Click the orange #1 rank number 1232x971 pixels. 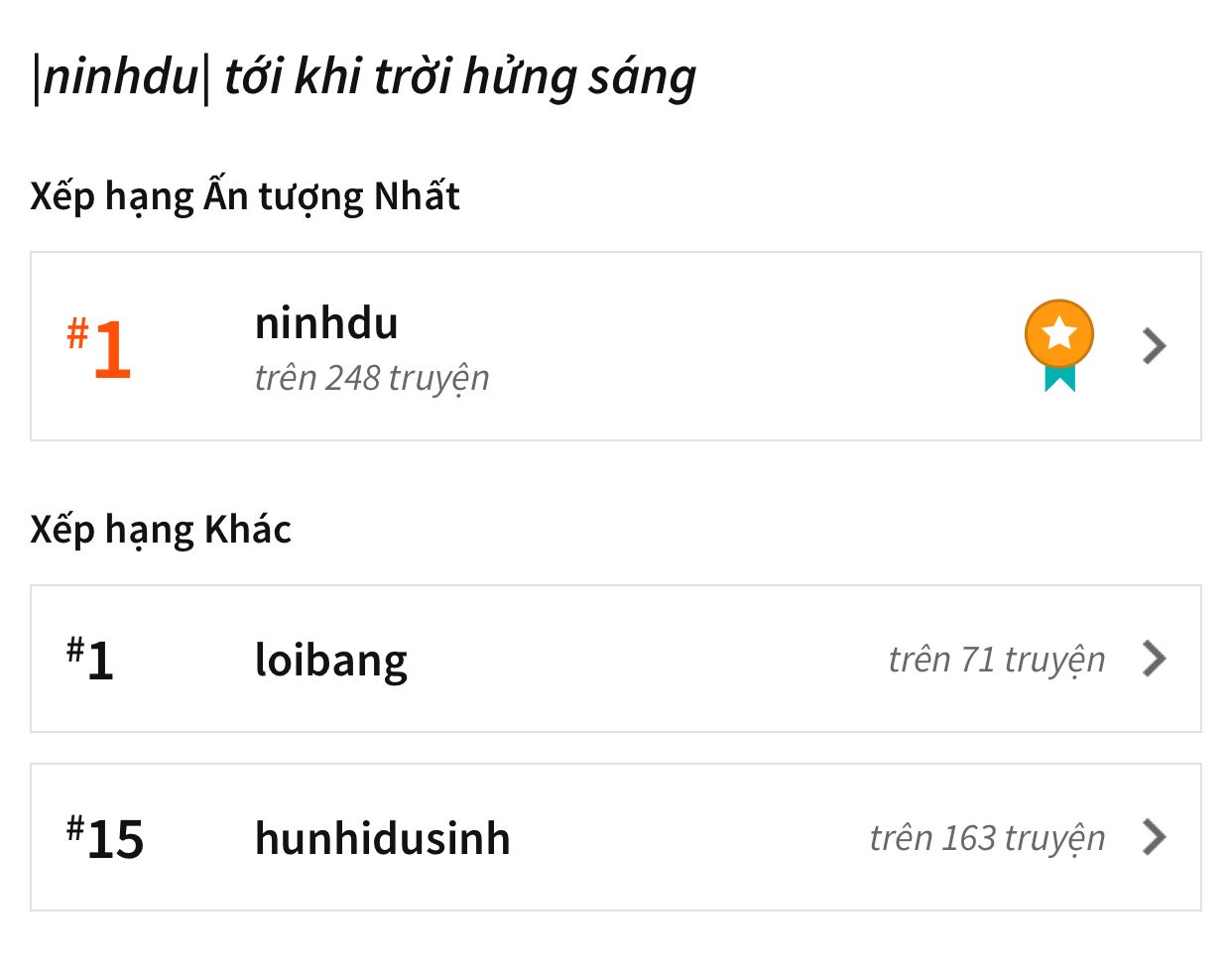pyautogui.click(x=111, y=349)
